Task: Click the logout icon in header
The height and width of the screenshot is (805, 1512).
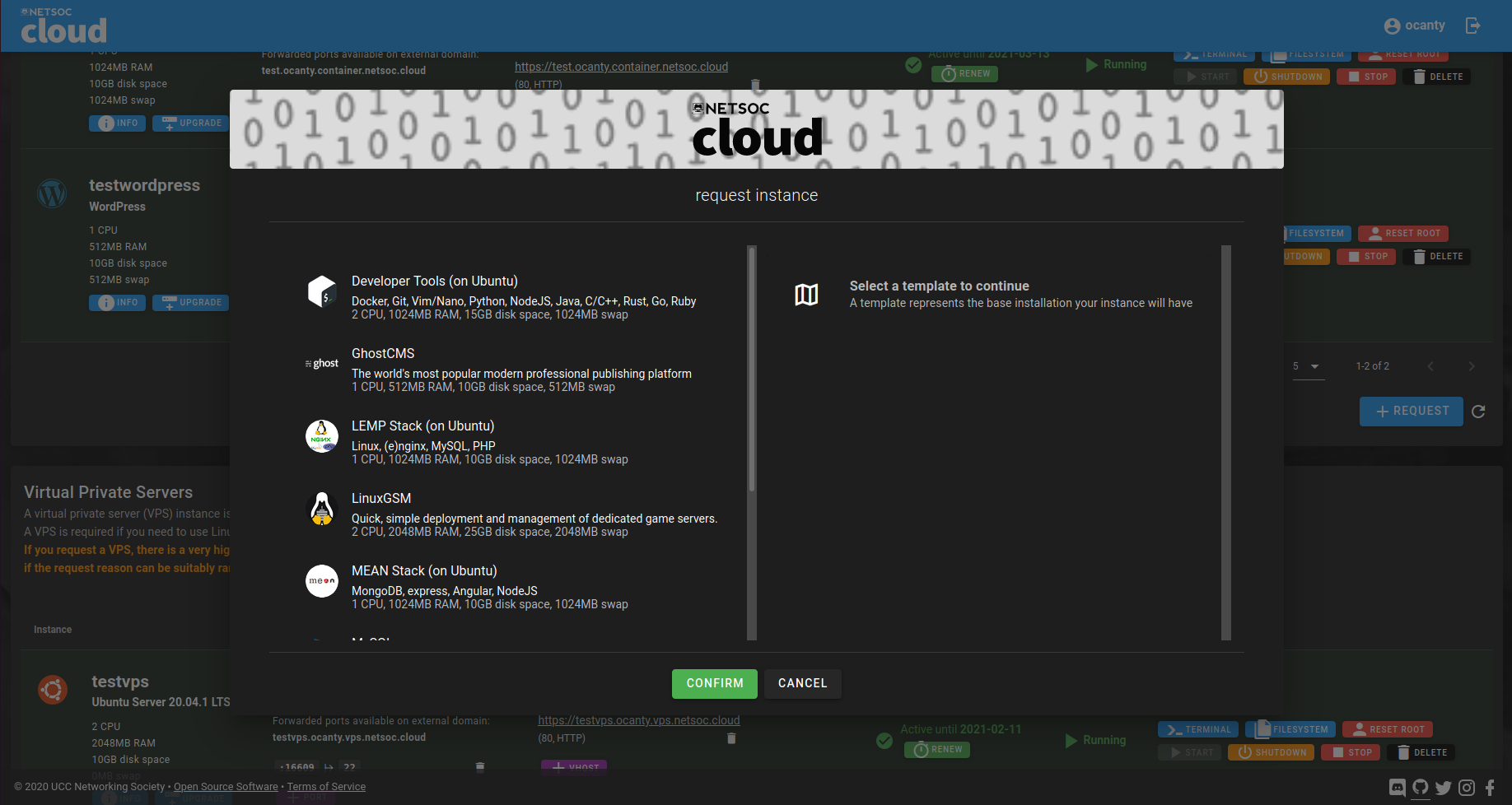Action: coord(1473,26)
